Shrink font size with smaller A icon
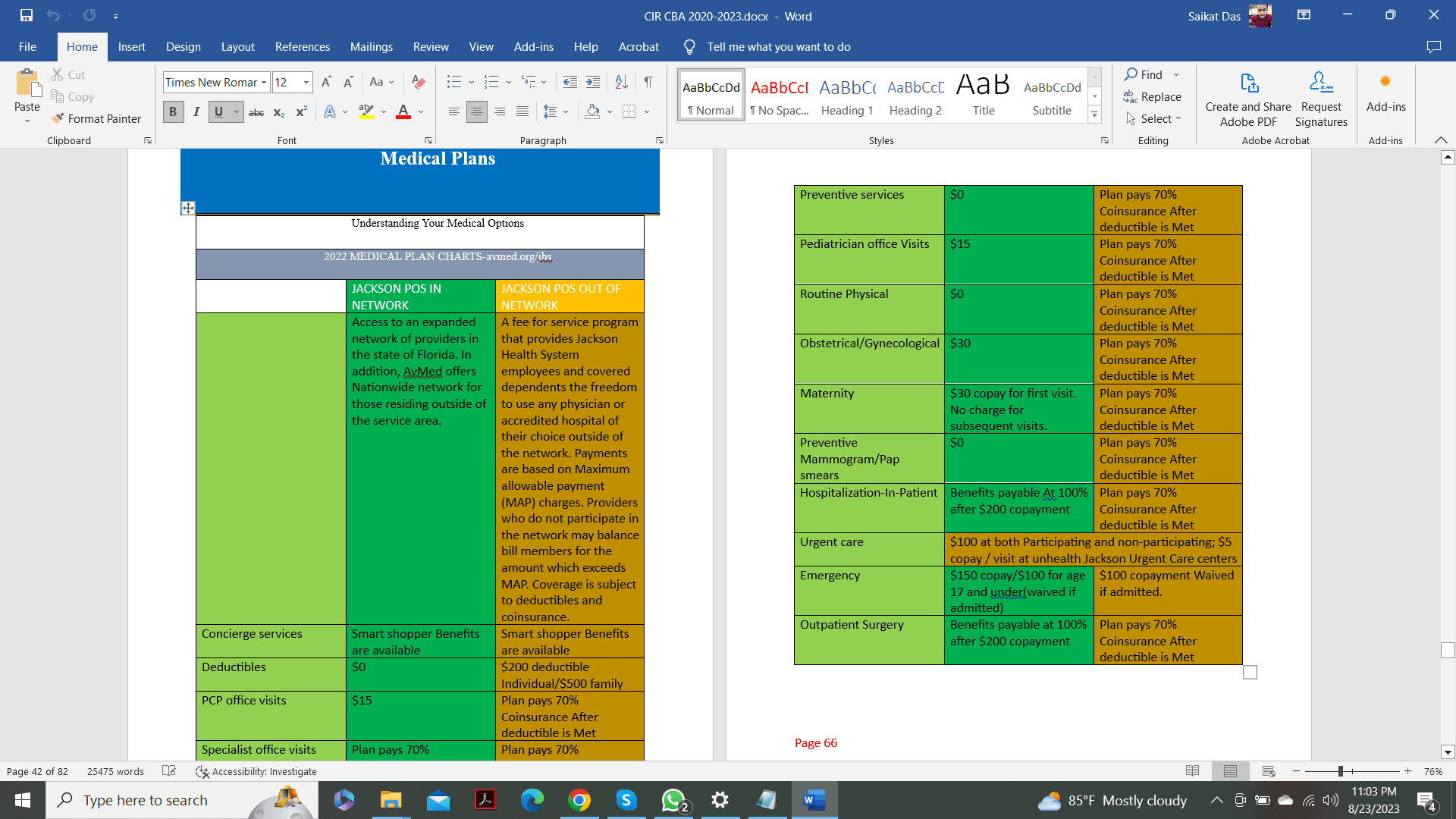This screenshot has width=1456, height=819. point(348,82)
